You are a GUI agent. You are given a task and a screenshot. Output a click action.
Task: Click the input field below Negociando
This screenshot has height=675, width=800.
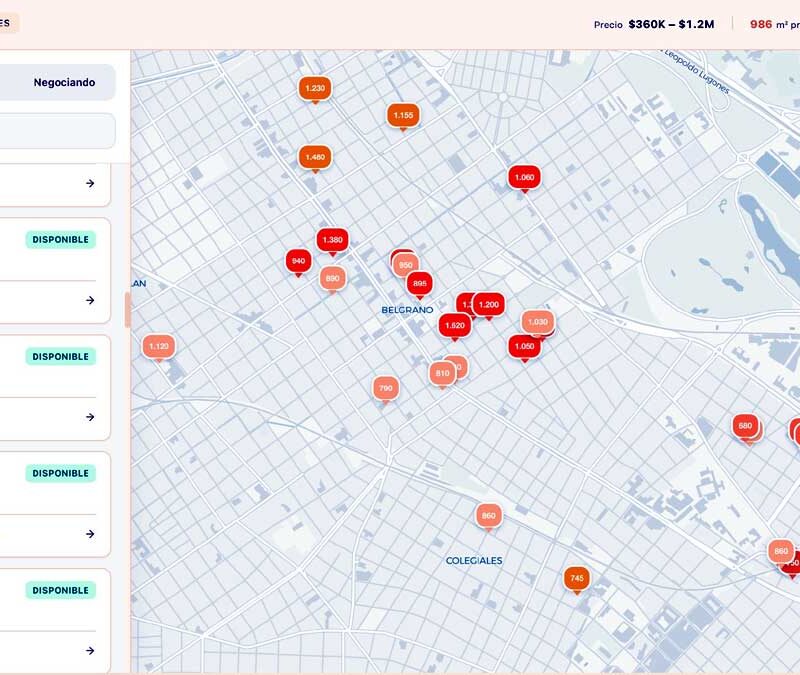click(58, 131)
